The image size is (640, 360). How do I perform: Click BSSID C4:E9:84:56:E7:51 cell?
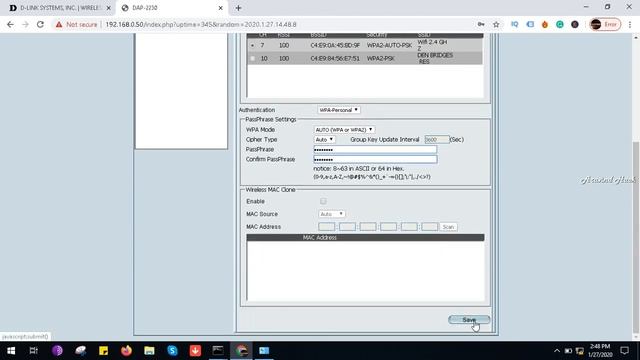coord(335,58)
